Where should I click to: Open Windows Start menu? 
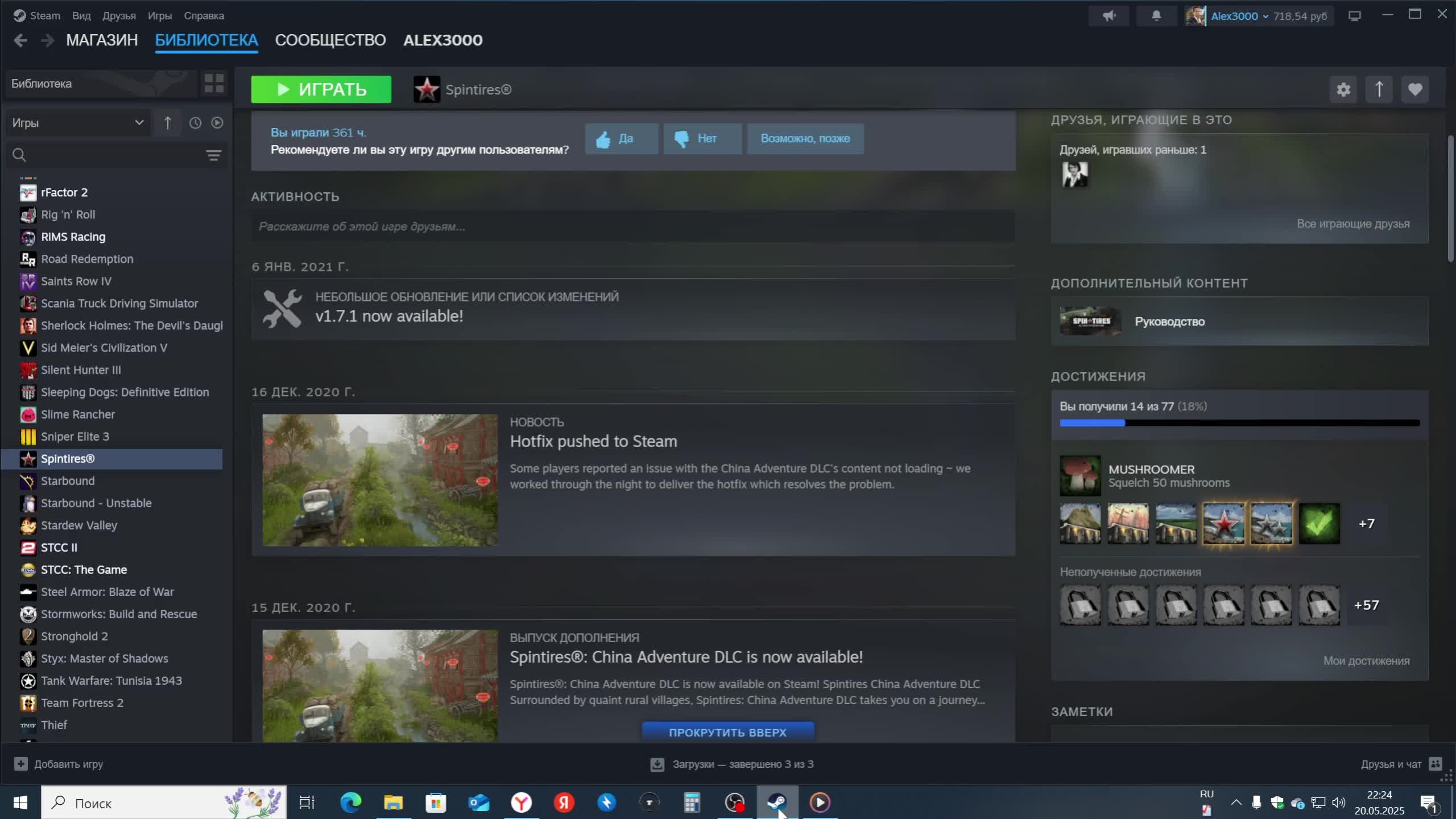click(x=20, y=803)
